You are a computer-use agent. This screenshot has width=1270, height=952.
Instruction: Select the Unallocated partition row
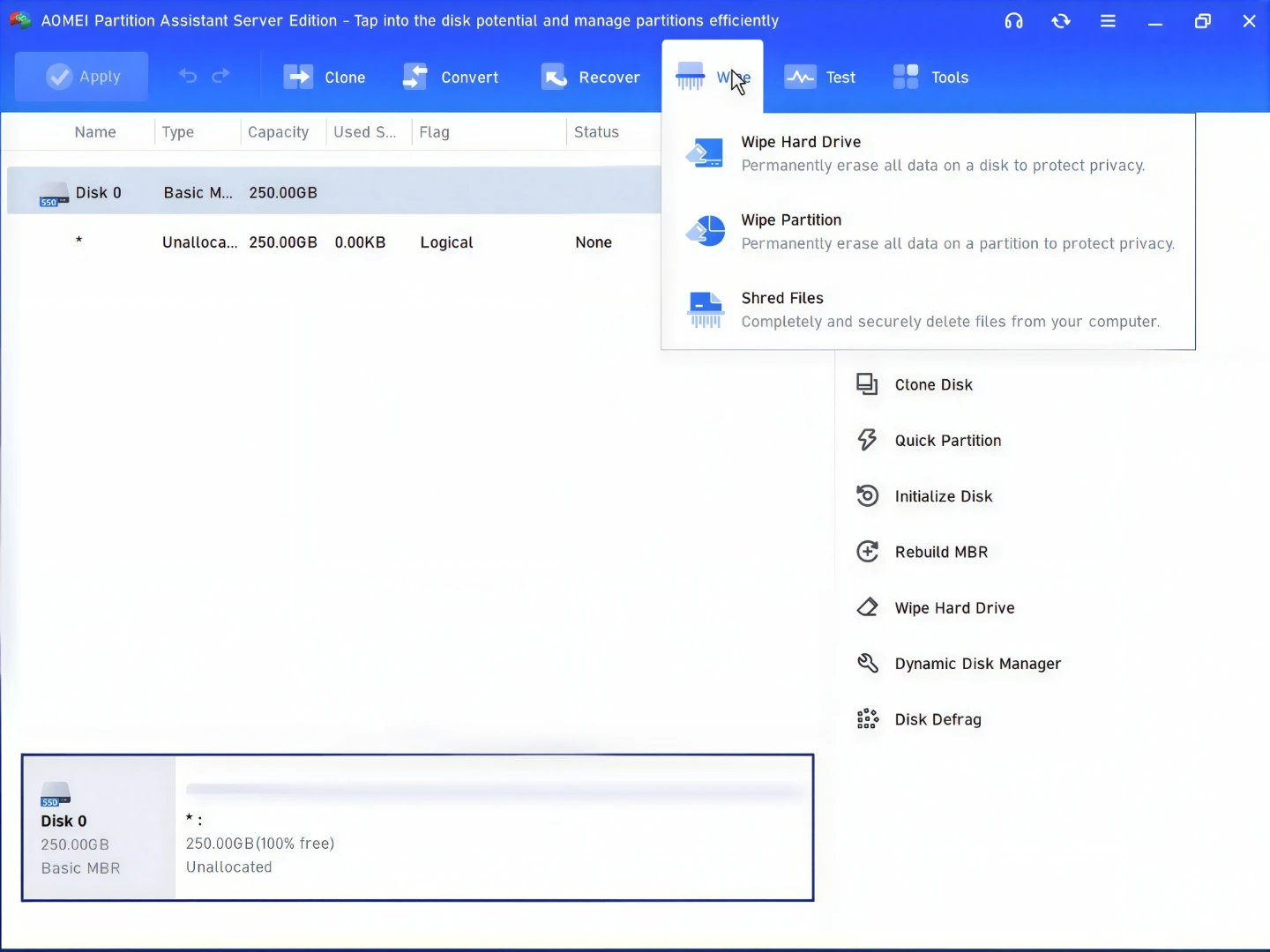point(334,242)
